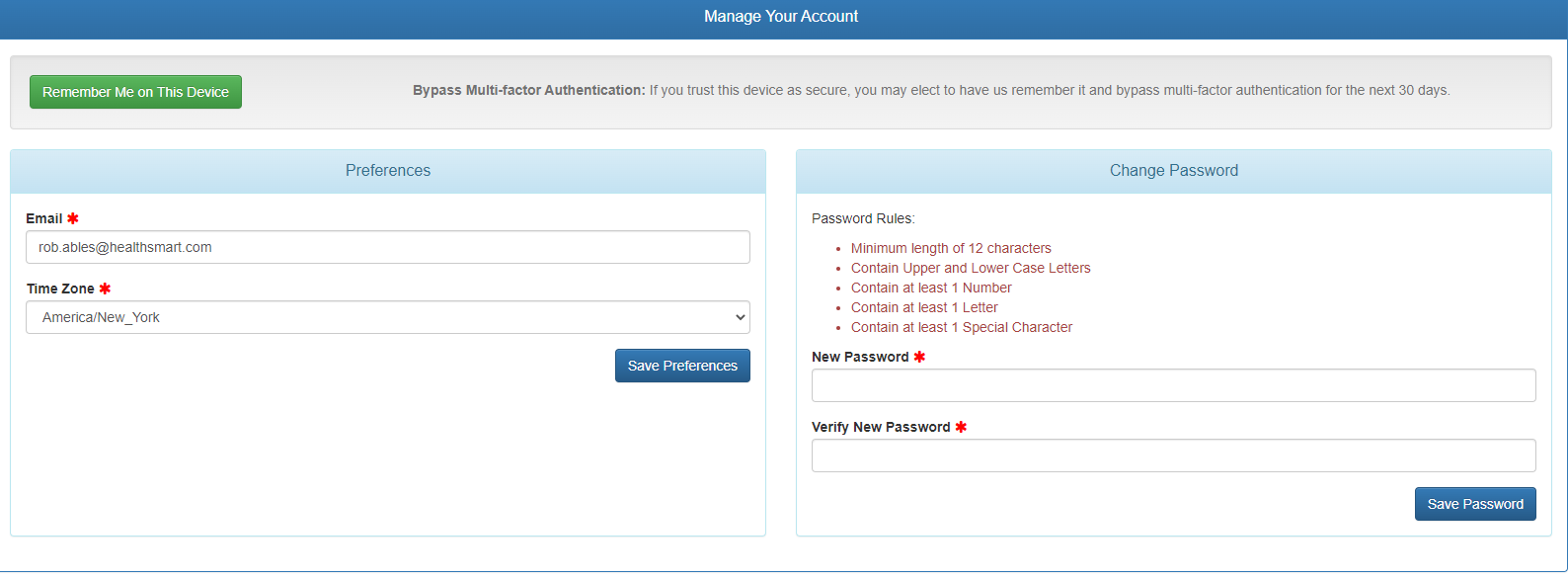This screenshot has width=1568, height=578.
Task: Click the Minimum length of 12 characters rule
Action: click(951, 248)
